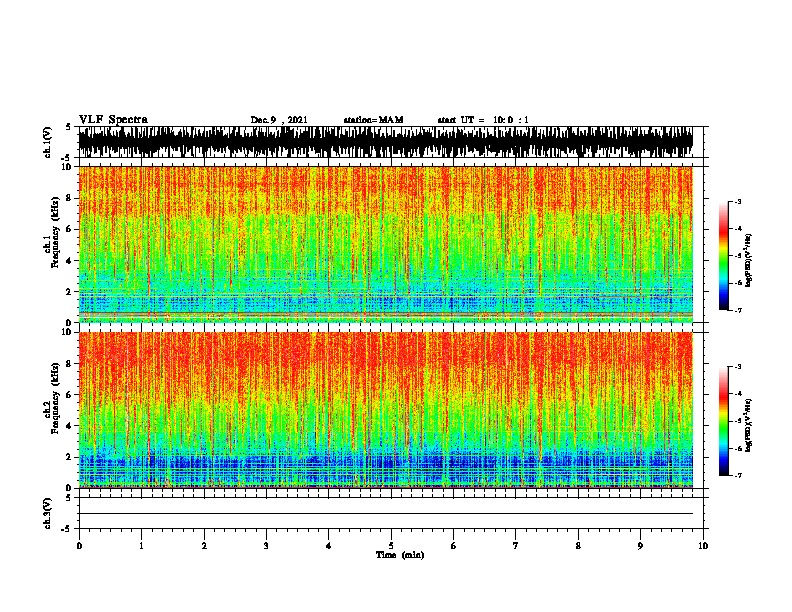Click the ch.1 voltage waveform strip
The height and width of the screenshot is (612, 792).
click(386, 142)
